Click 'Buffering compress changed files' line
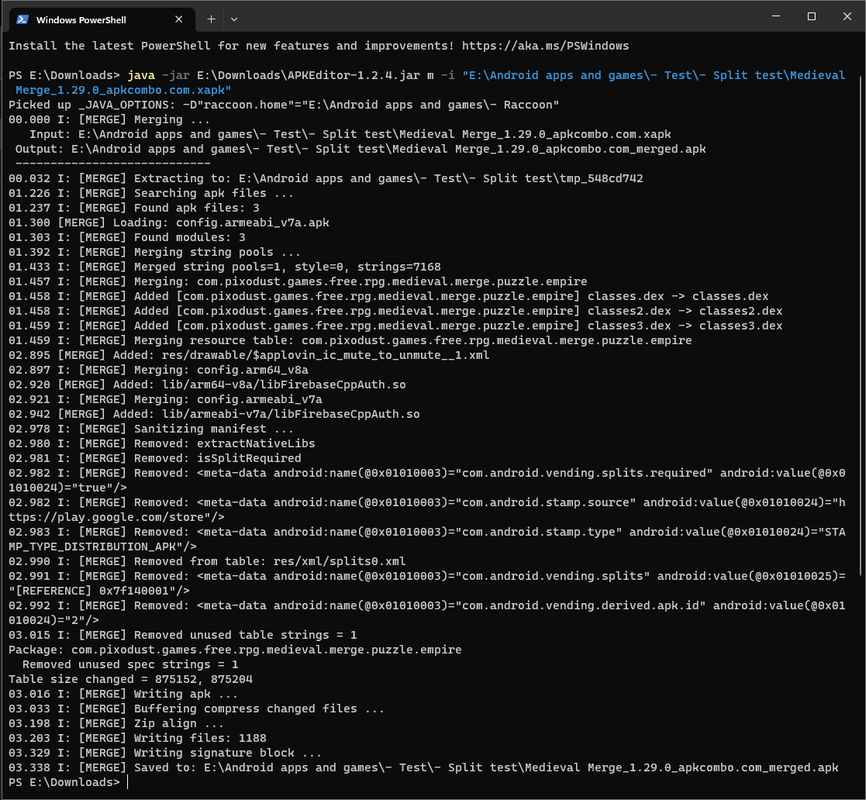 point(196,709)
